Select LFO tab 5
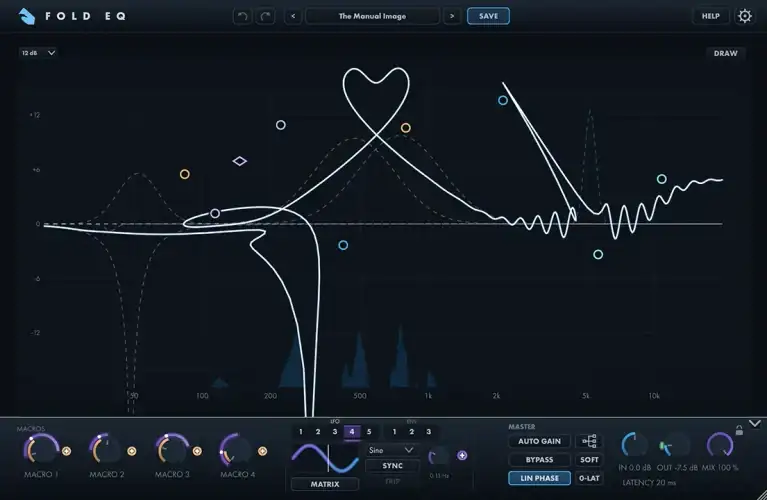Screen dimensions: 767x500 (369, 432)
